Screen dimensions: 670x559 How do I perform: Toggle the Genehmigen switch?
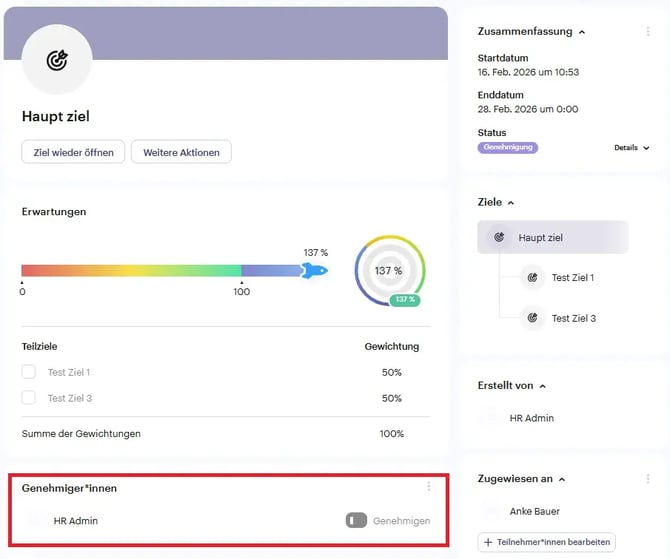coord(356,521)
